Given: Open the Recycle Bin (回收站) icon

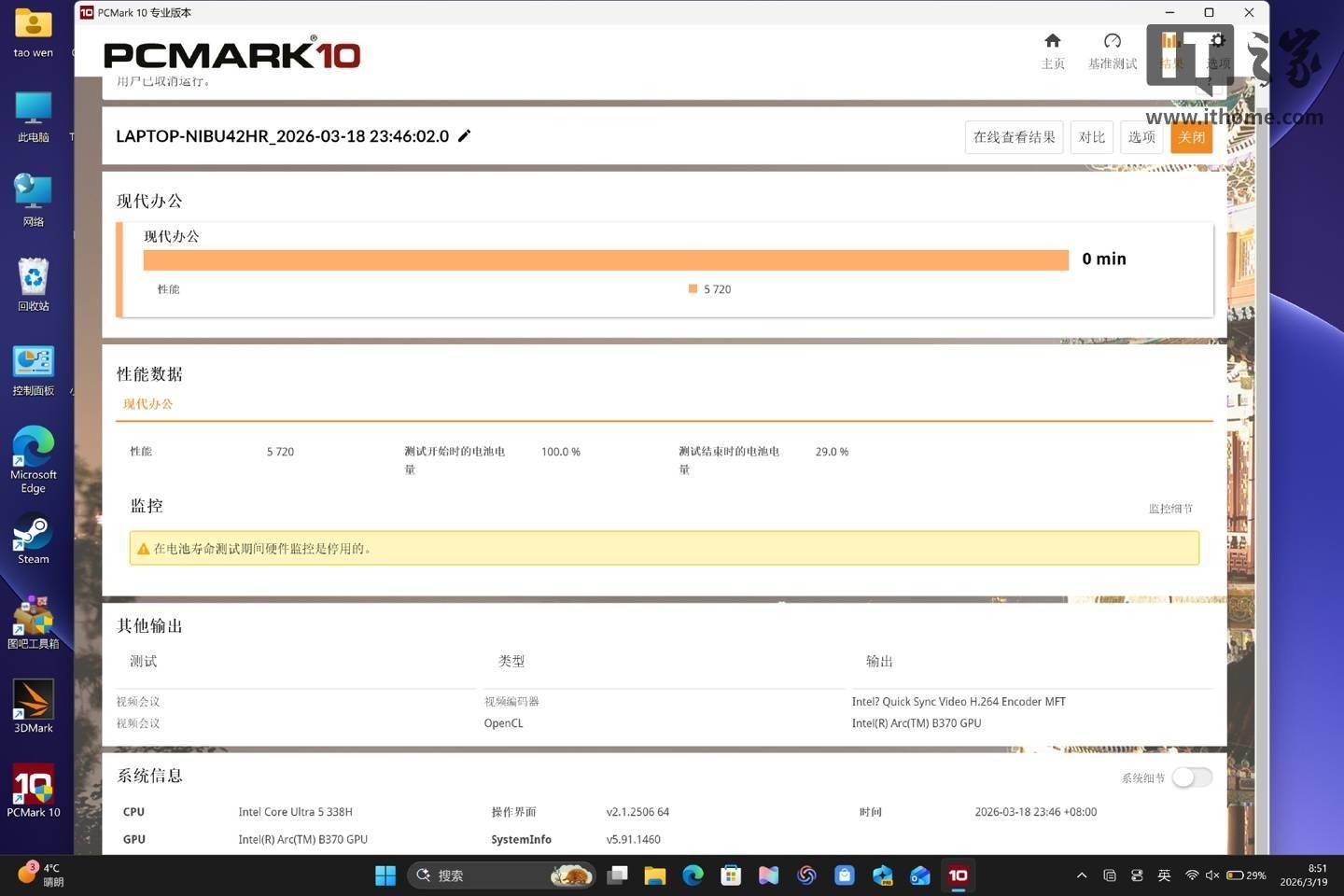Looking at the screenshot, I should (x=34, y=284).
